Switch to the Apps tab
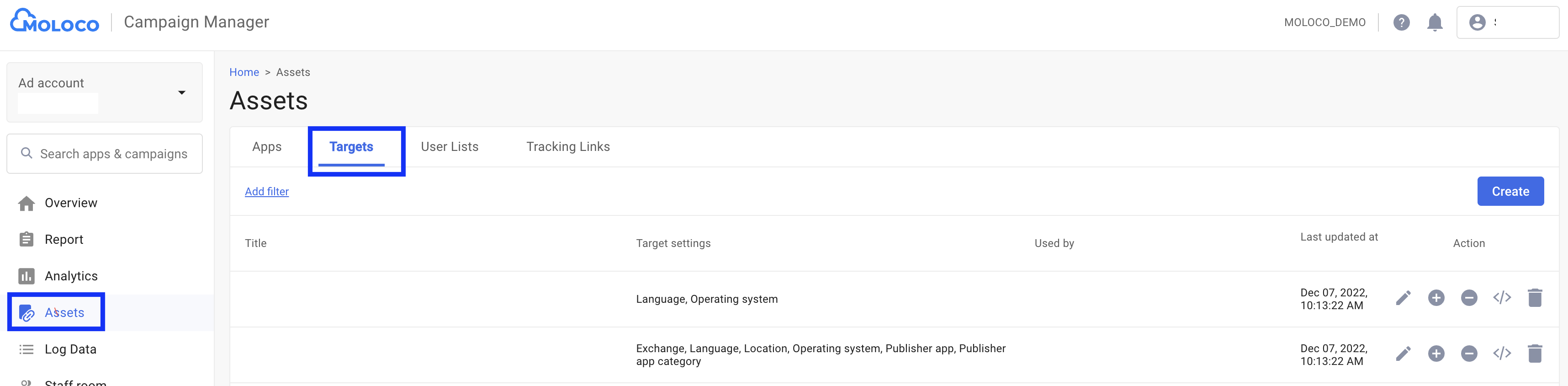Viewport: 1568px width, 386px height. [267, 147]
